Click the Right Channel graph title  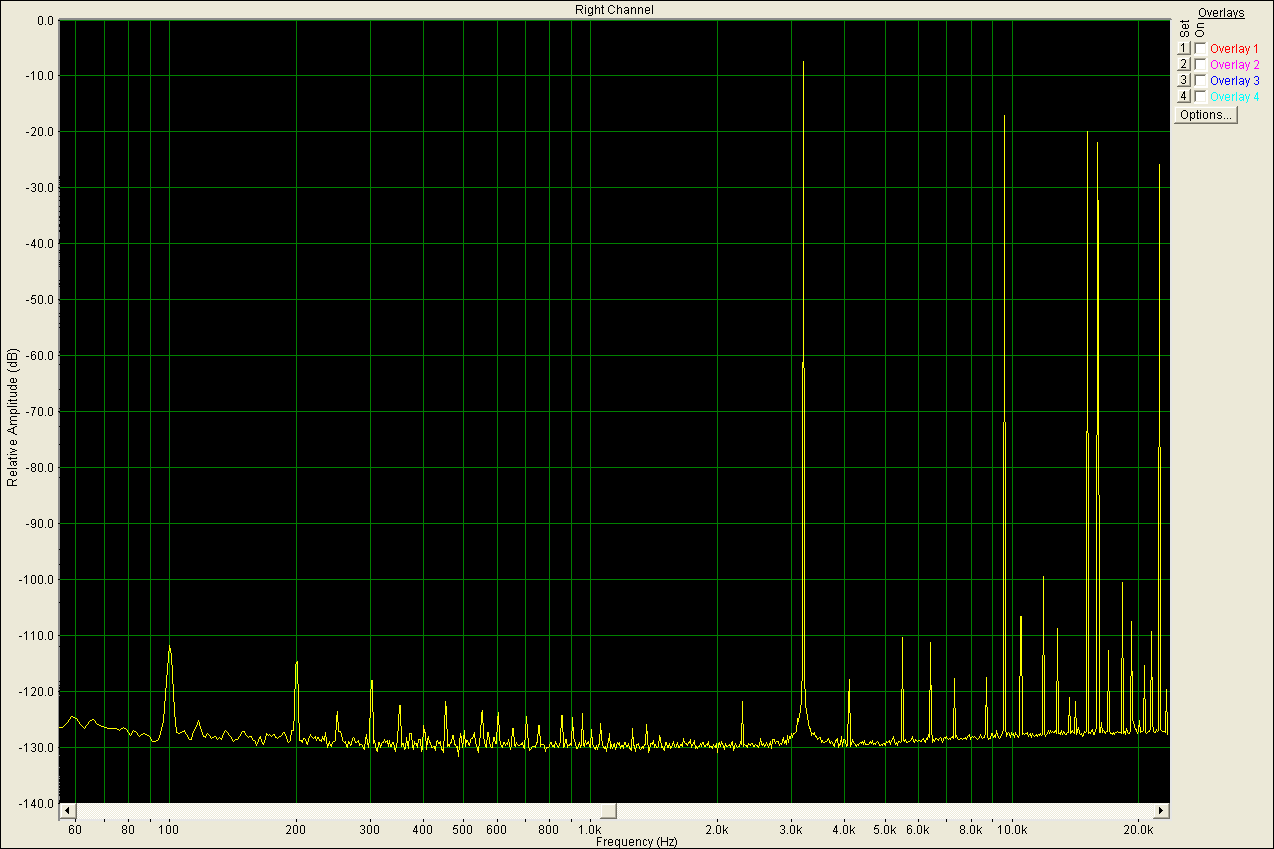614,9
